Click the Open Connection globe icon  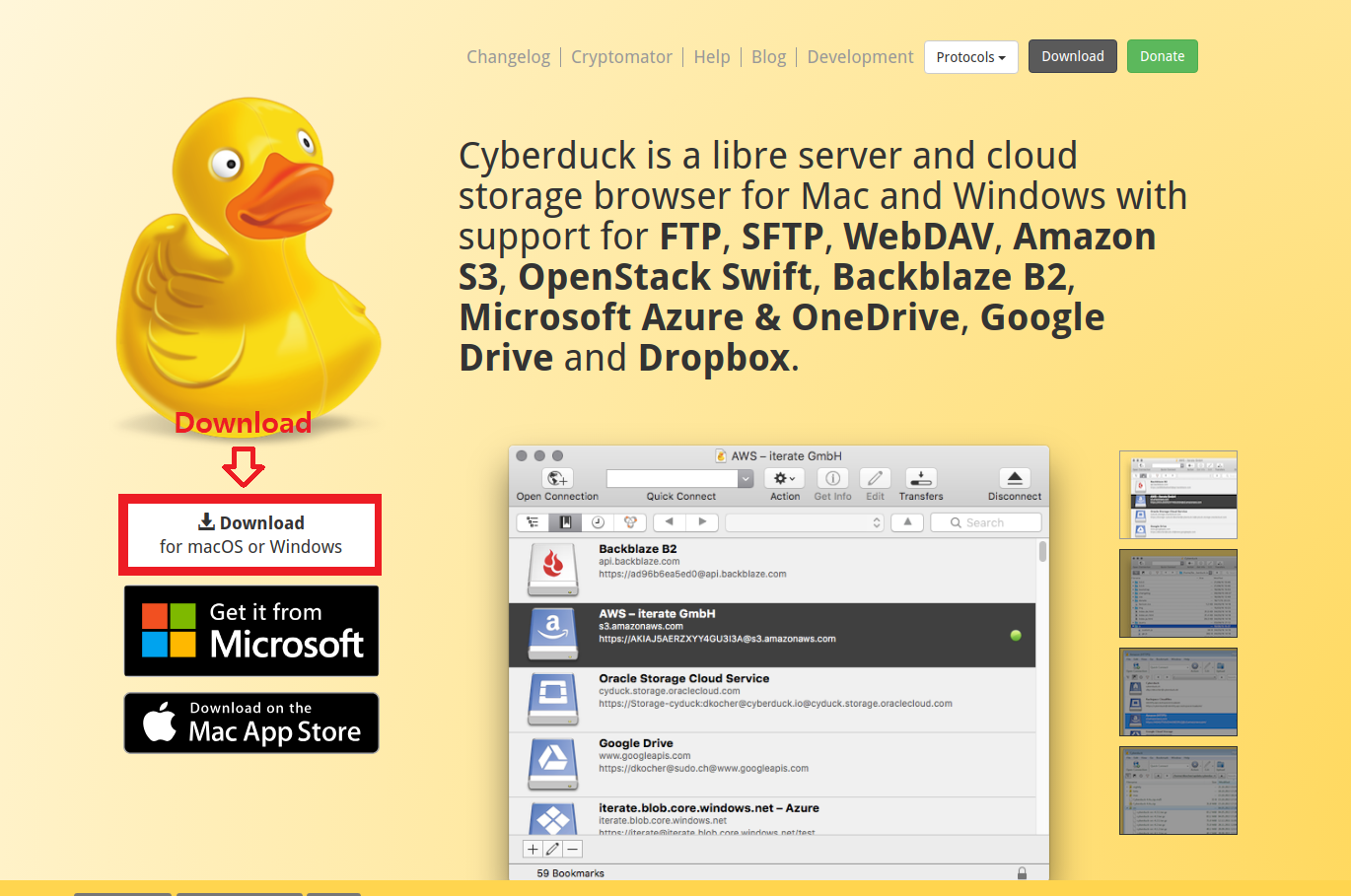[557, 478]
